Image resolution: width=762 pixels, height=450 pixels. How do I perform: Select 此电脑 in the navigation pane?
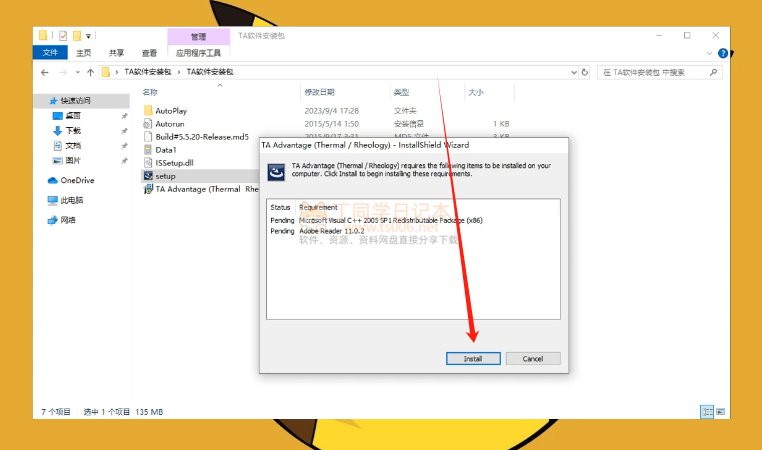click(x=71, y=200)
